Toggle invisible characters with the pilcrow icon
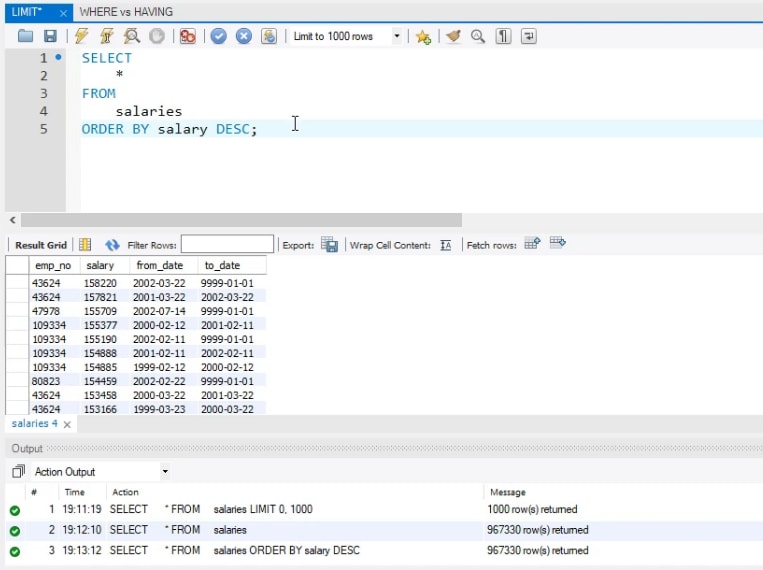 pyautogui.click(x=504, y=36)
